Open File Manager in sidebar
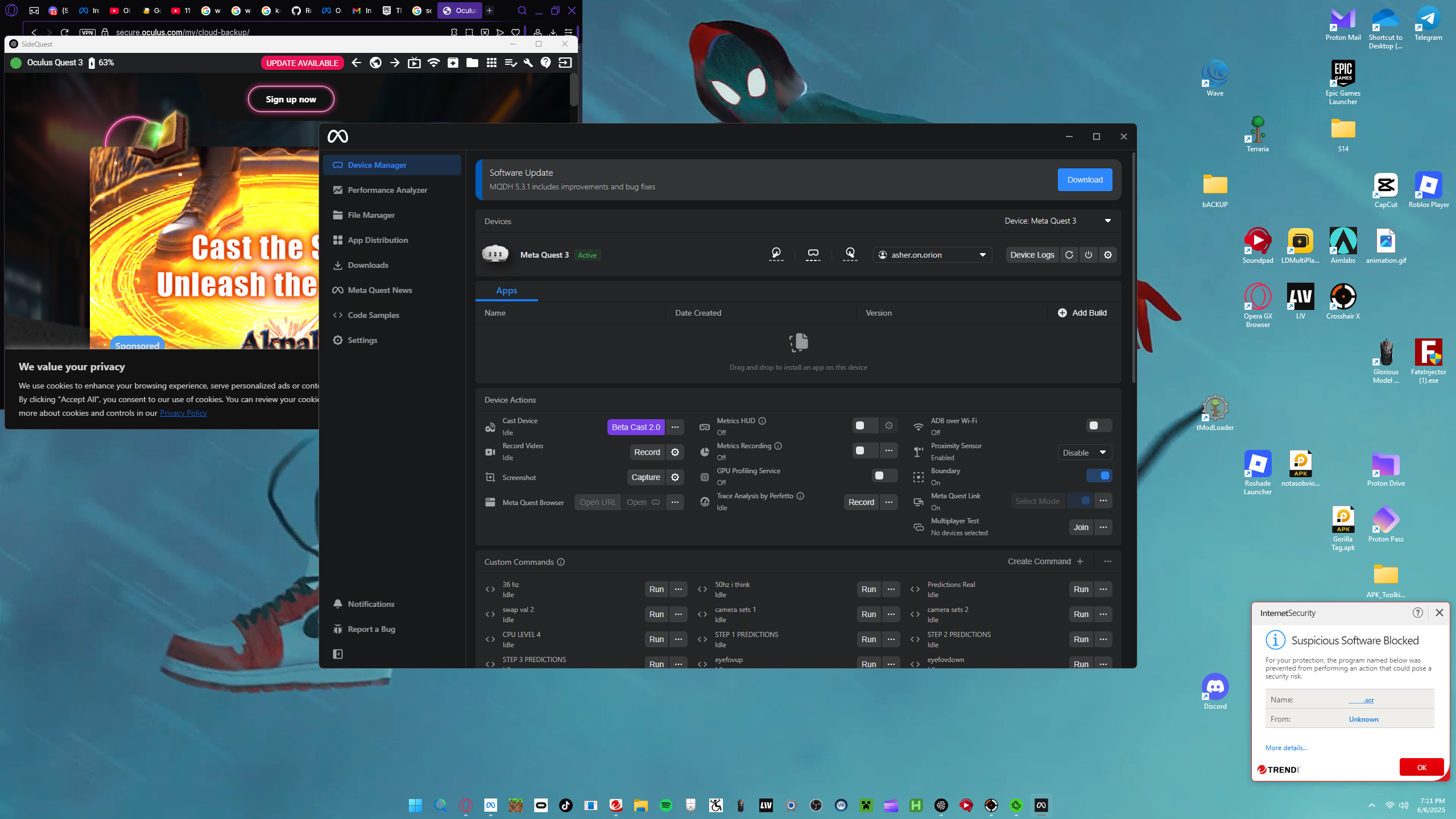1456x819 pixels. point(392,215)
